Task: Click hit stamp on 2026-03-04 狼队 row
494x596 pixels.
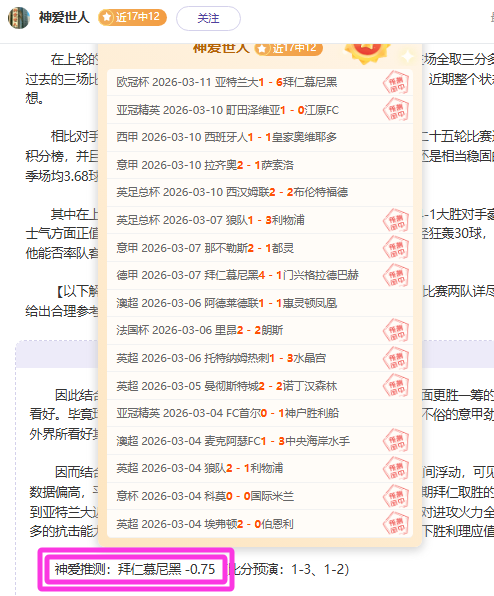Action: [396, 469]
